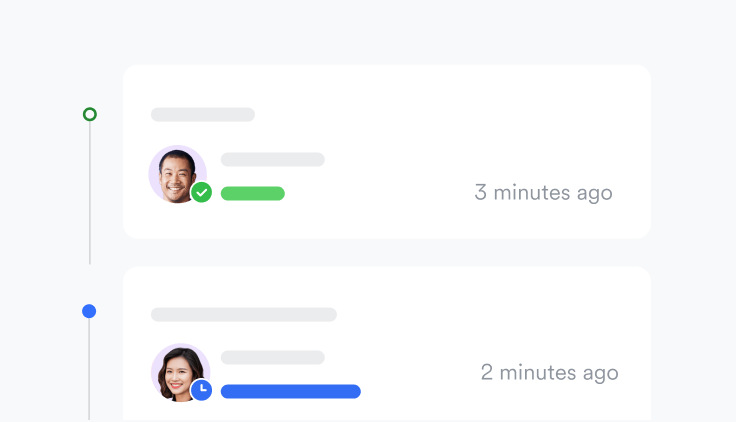The width and height of the screenshot is (736, 422).
Task: Select the solid blue timeline marker
Action: coord(89,311)
